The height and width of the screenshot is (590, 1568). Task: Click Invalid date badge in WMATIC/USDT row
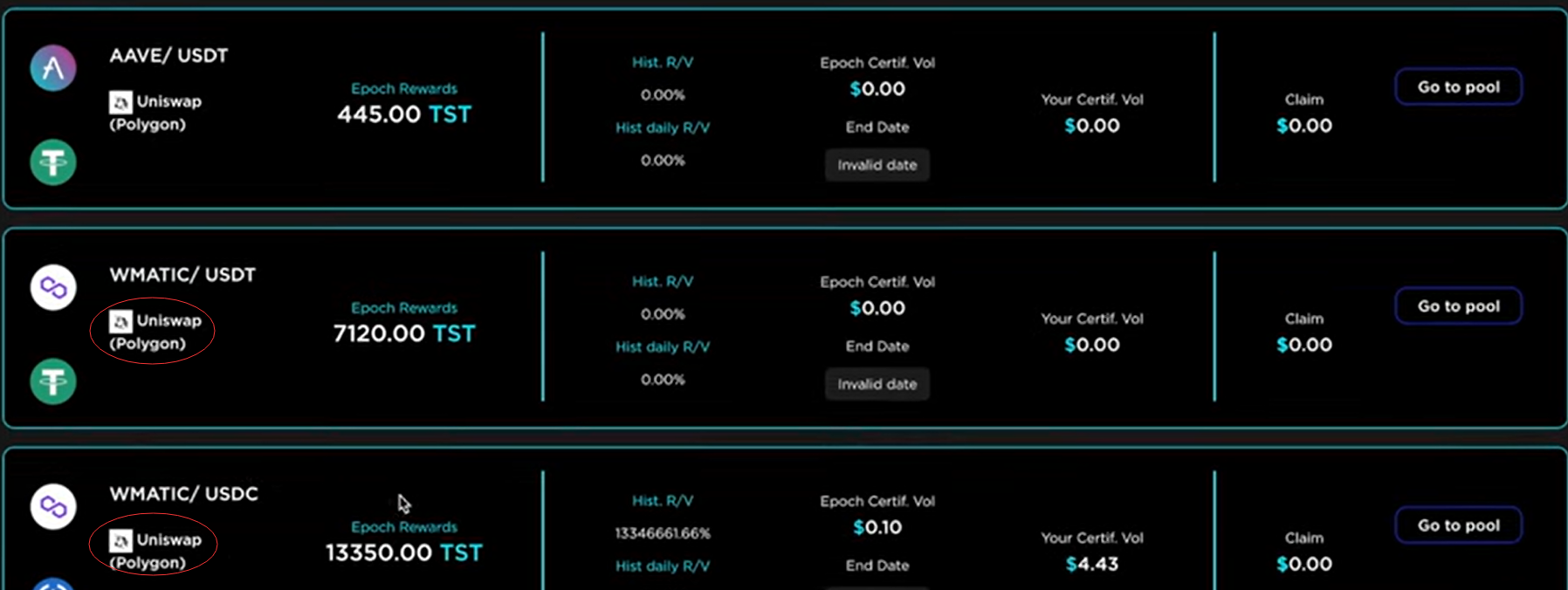coord(877,384)
